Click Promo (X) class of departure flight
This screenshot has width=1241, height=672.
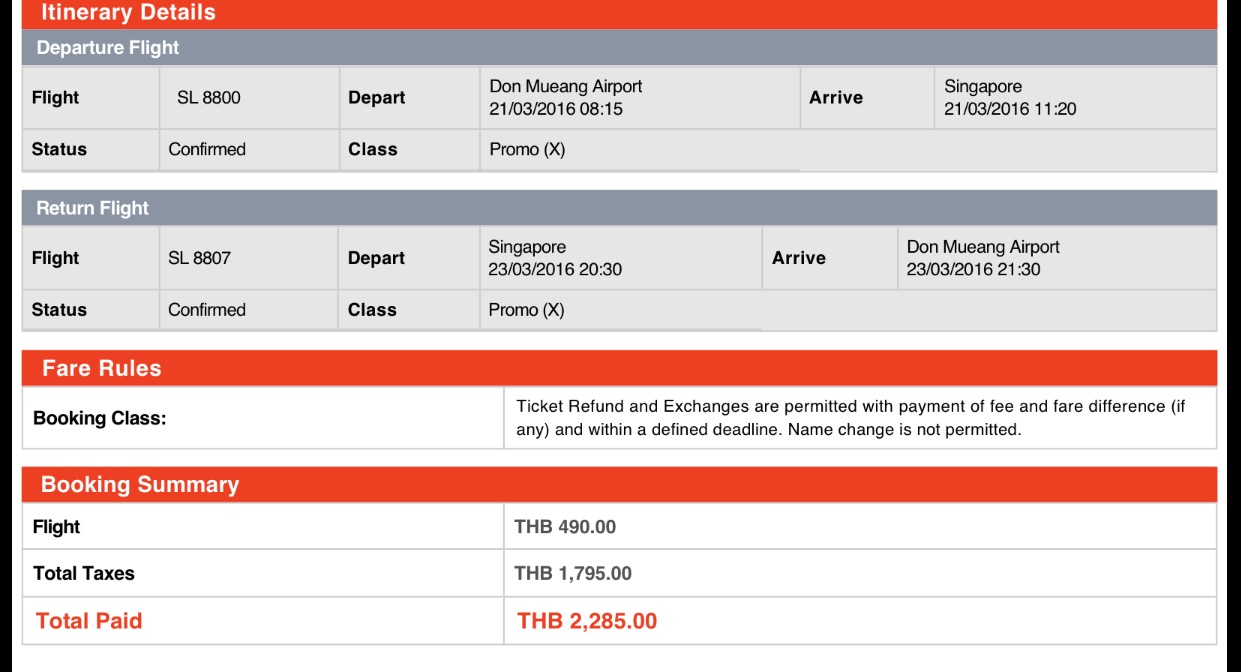[527, 149]
